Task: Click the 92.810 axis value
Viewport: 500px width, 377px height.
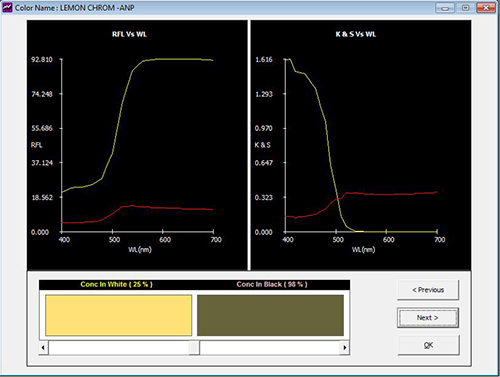Action: pos(42,60)
